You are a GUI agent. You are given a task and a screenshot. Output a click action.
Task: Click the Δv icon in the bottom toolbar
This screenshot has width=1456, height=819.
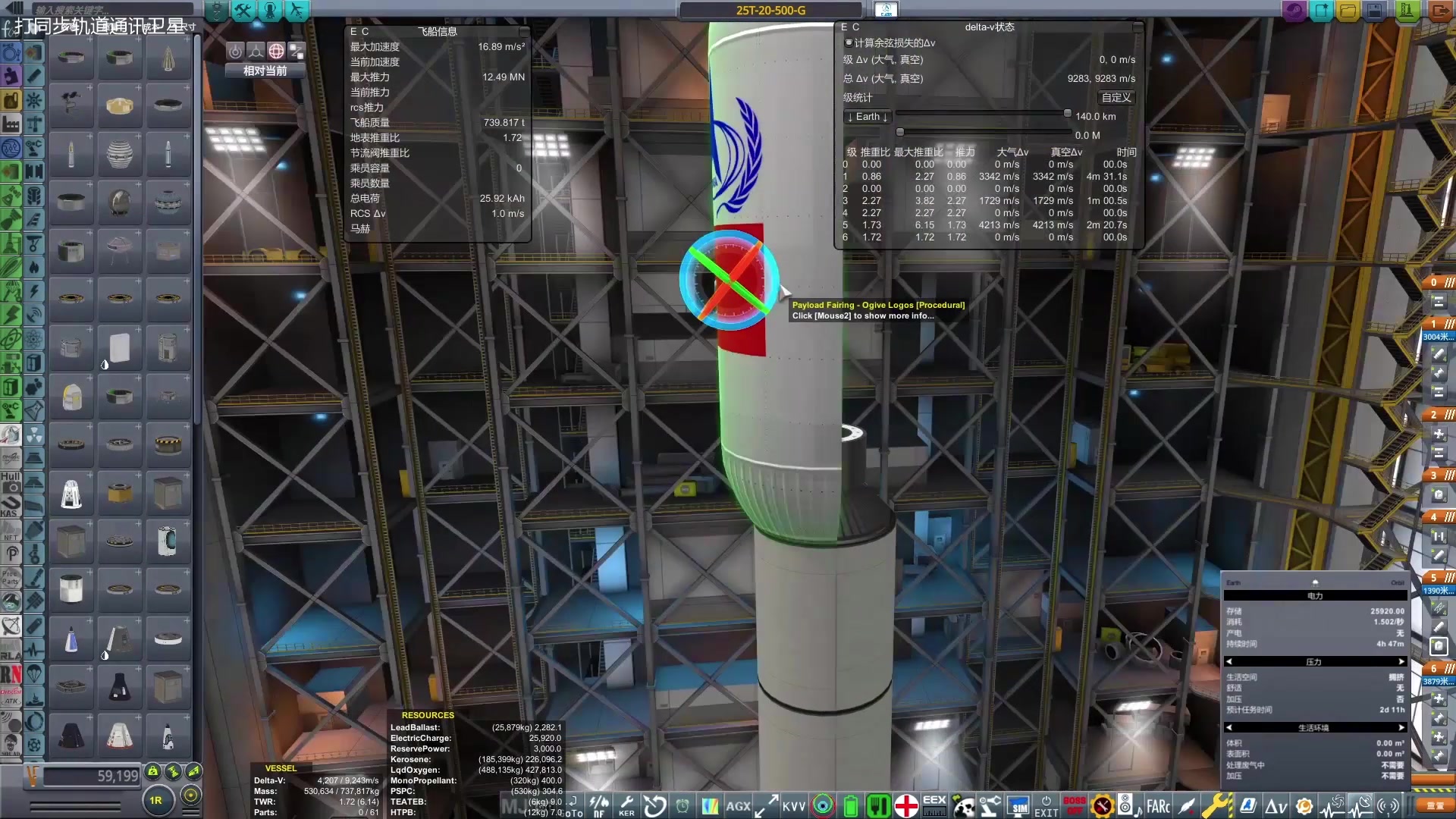pos(1276,805)
